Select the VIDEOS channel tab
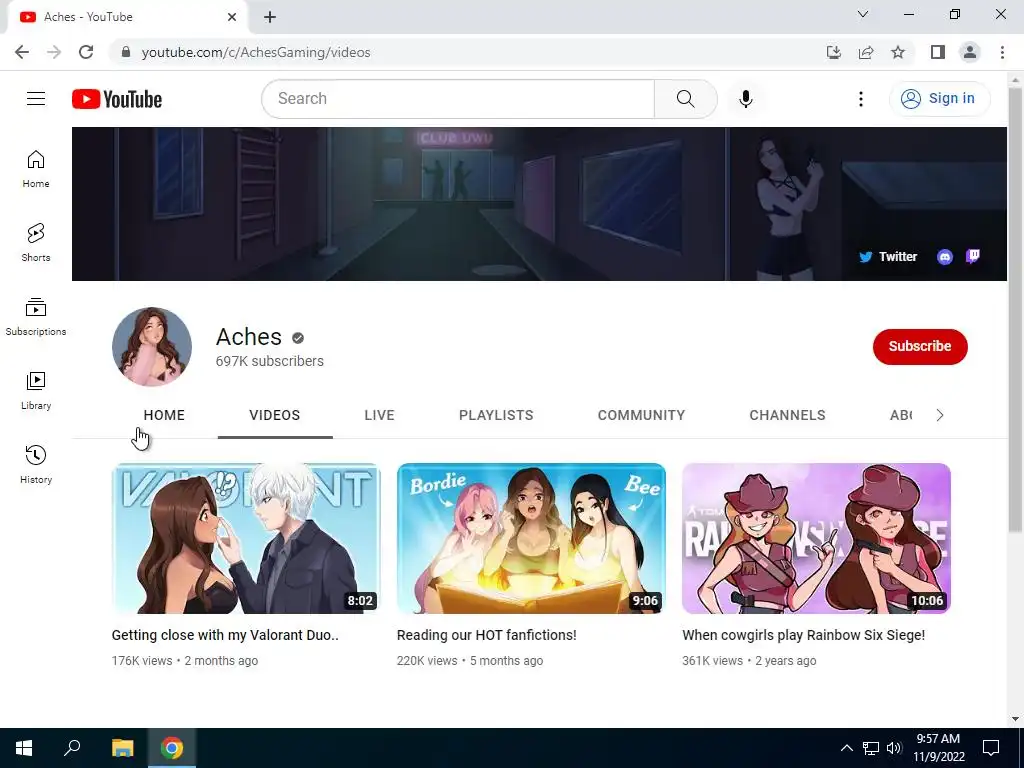Screen dimensions: 1024x768 pos(275,415)
